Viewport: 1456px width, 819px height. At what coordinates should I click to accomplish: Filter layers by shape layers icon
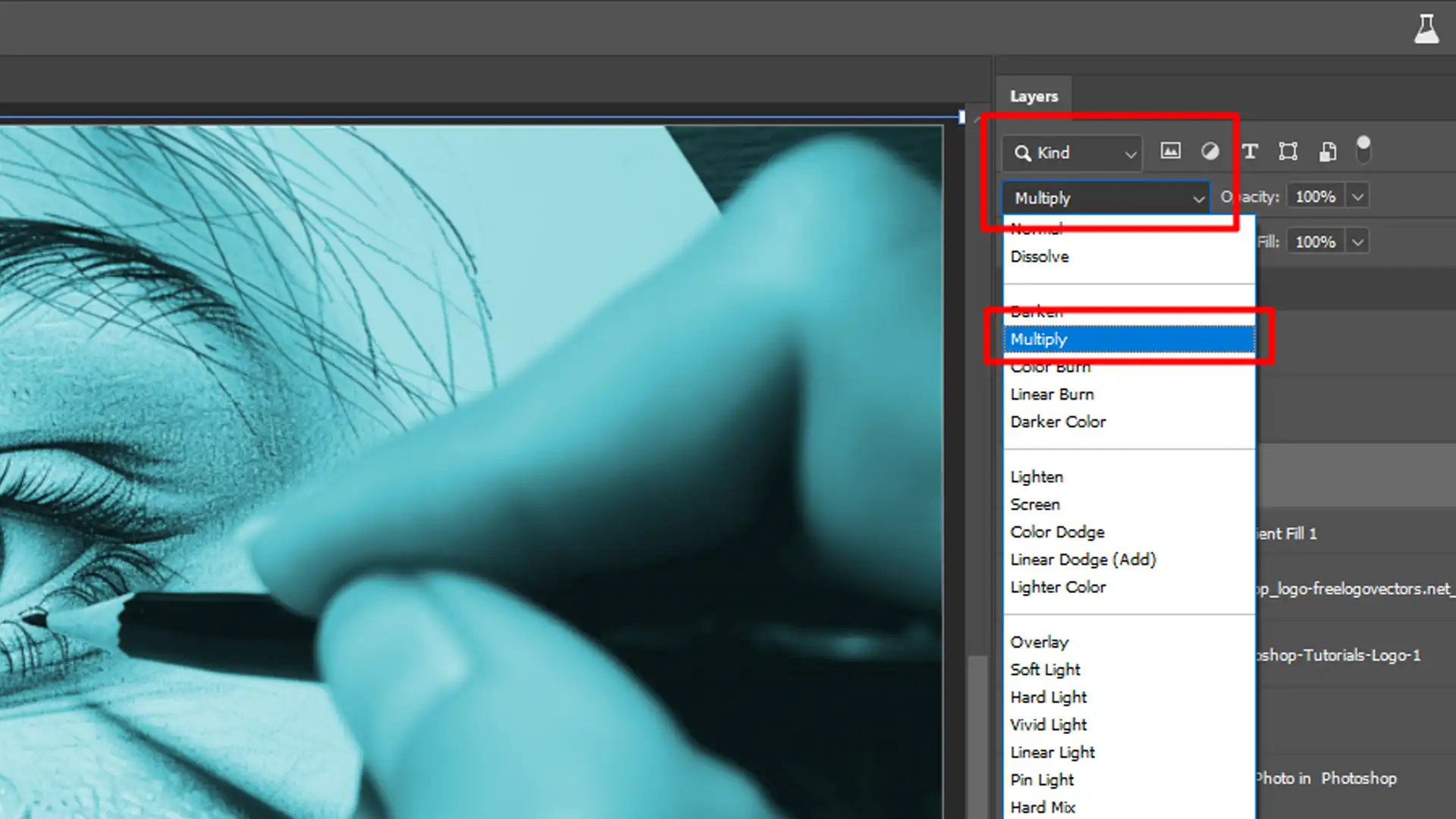point(1288,151)
